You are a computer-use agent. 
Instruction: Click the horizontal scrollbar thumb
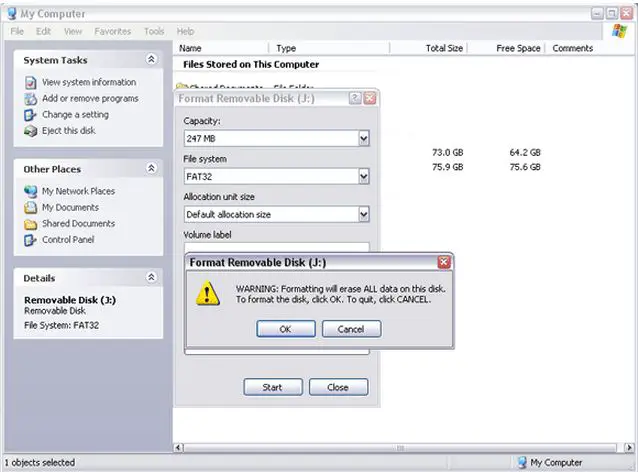click(x=400, y=448)
